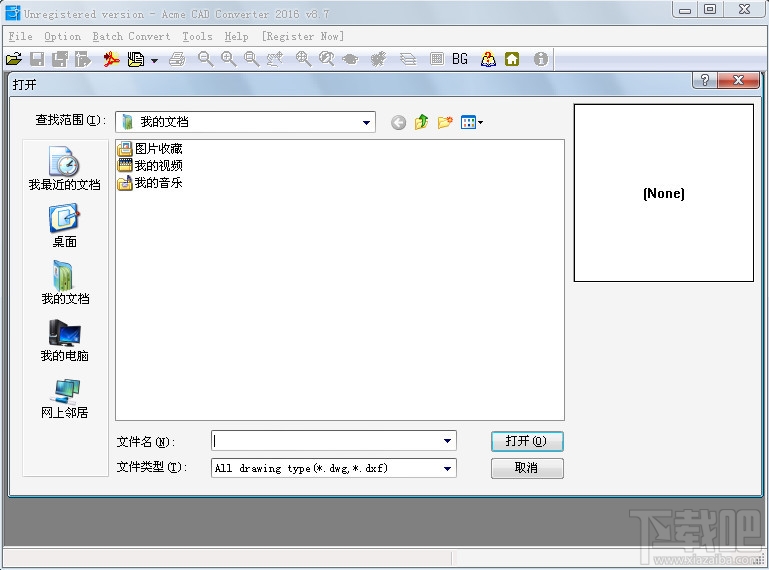Image resolution: width=769 pixels, height=570 pixels.
Task: Click the Save toolbar icon
Action: (x=37, y=59)
